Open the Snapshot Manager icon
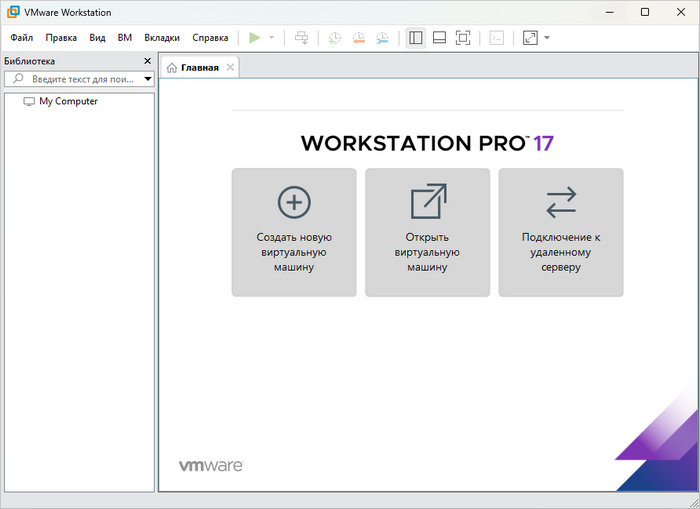 pos(383,38)
